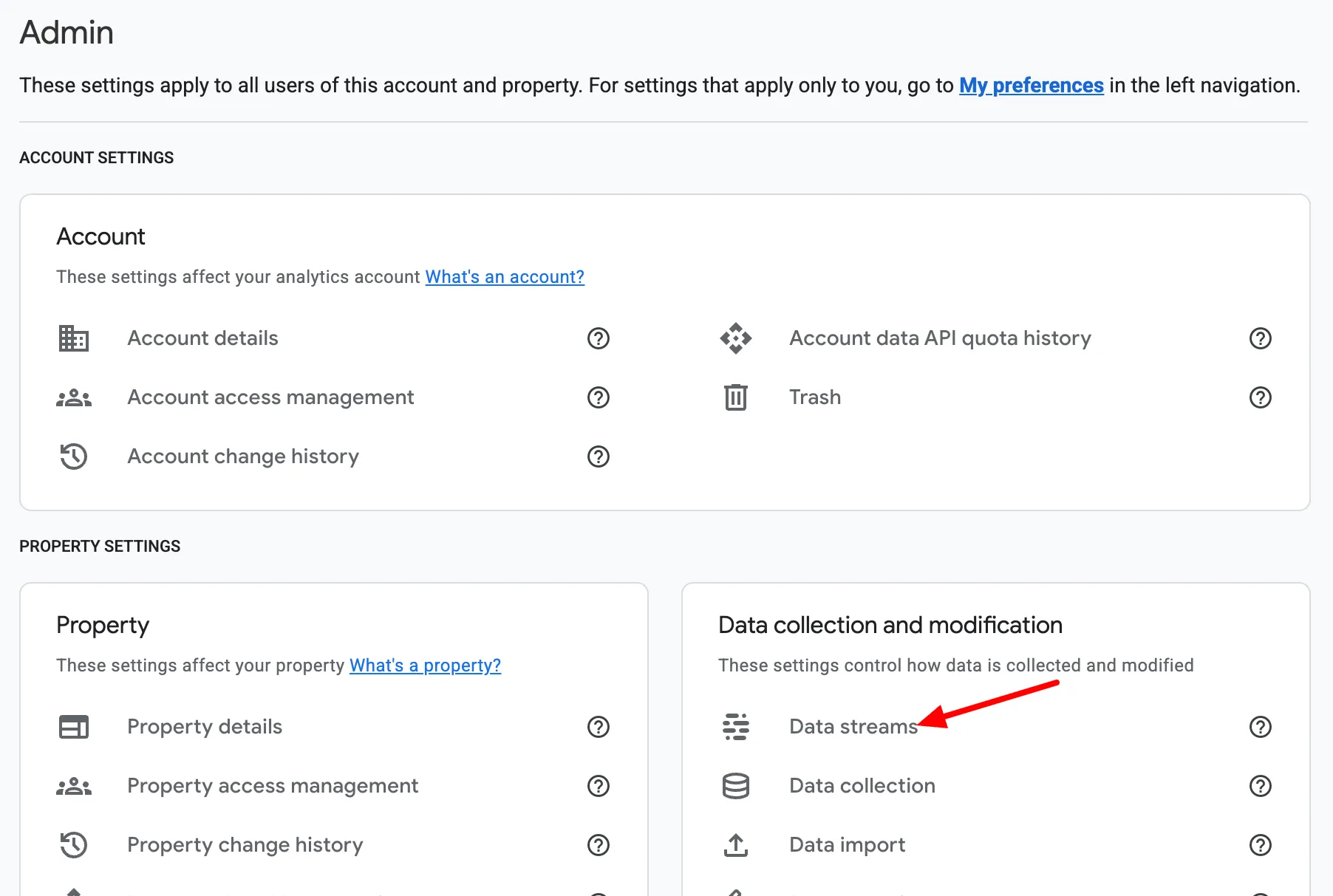The width and height of the screenshot is (1333, 896).
Task: Follow the My preferences link
Action: (x=1032, y=86)
